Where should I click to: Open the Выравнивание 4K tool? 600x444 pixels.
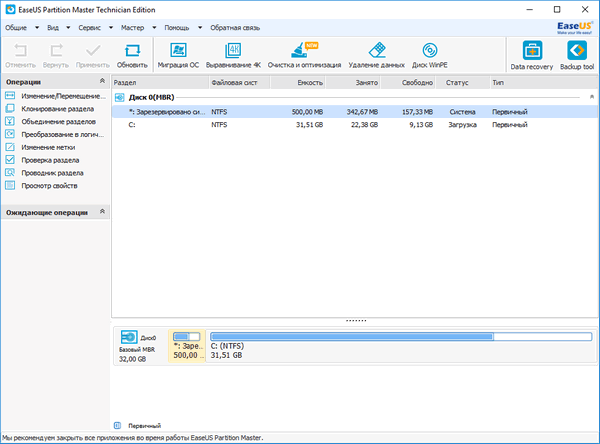pos(233,50)
